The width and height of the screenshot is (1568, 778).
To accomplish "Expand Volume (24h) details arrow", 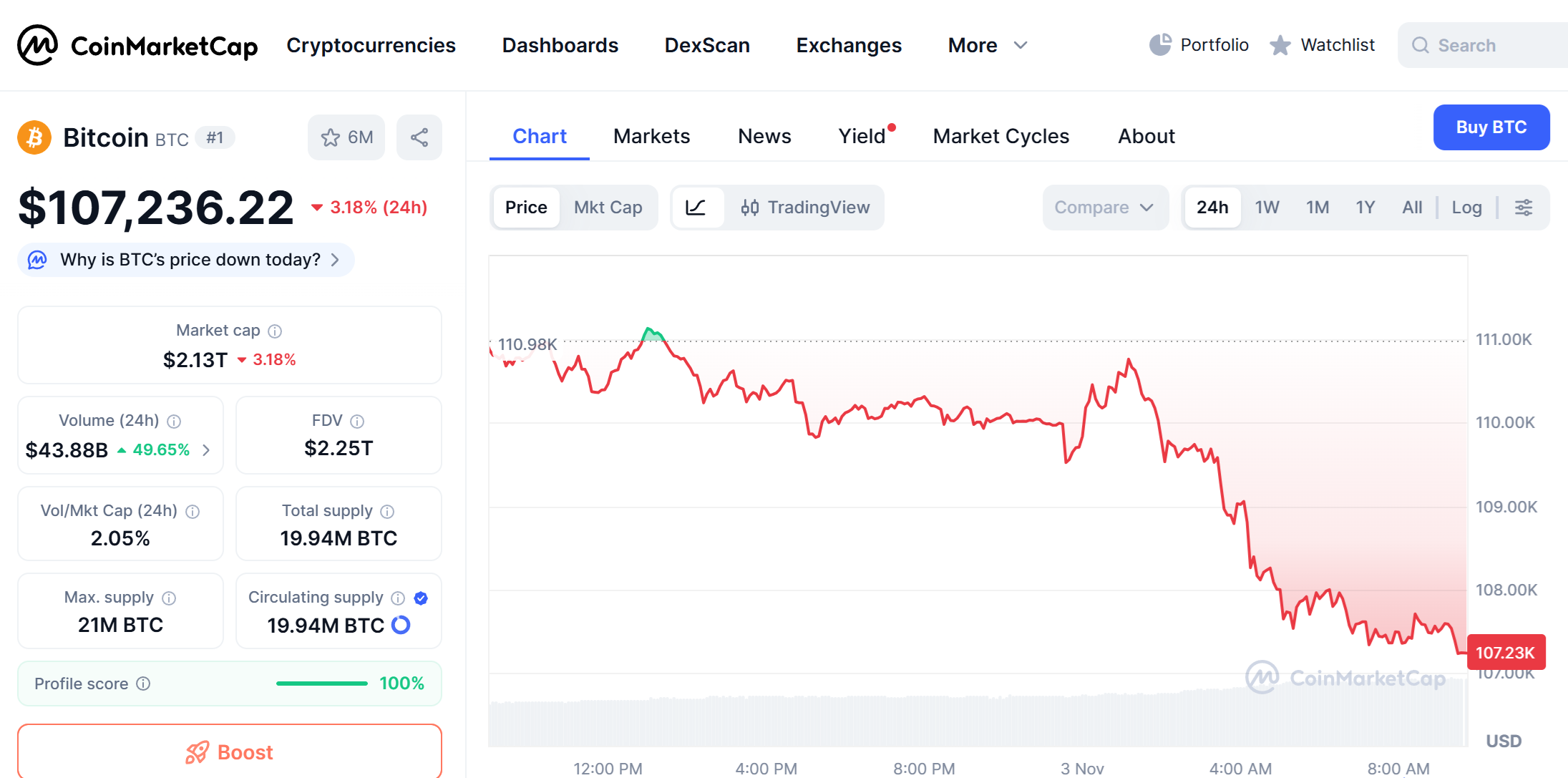I will pyautogui.click(x=206, y=450).
